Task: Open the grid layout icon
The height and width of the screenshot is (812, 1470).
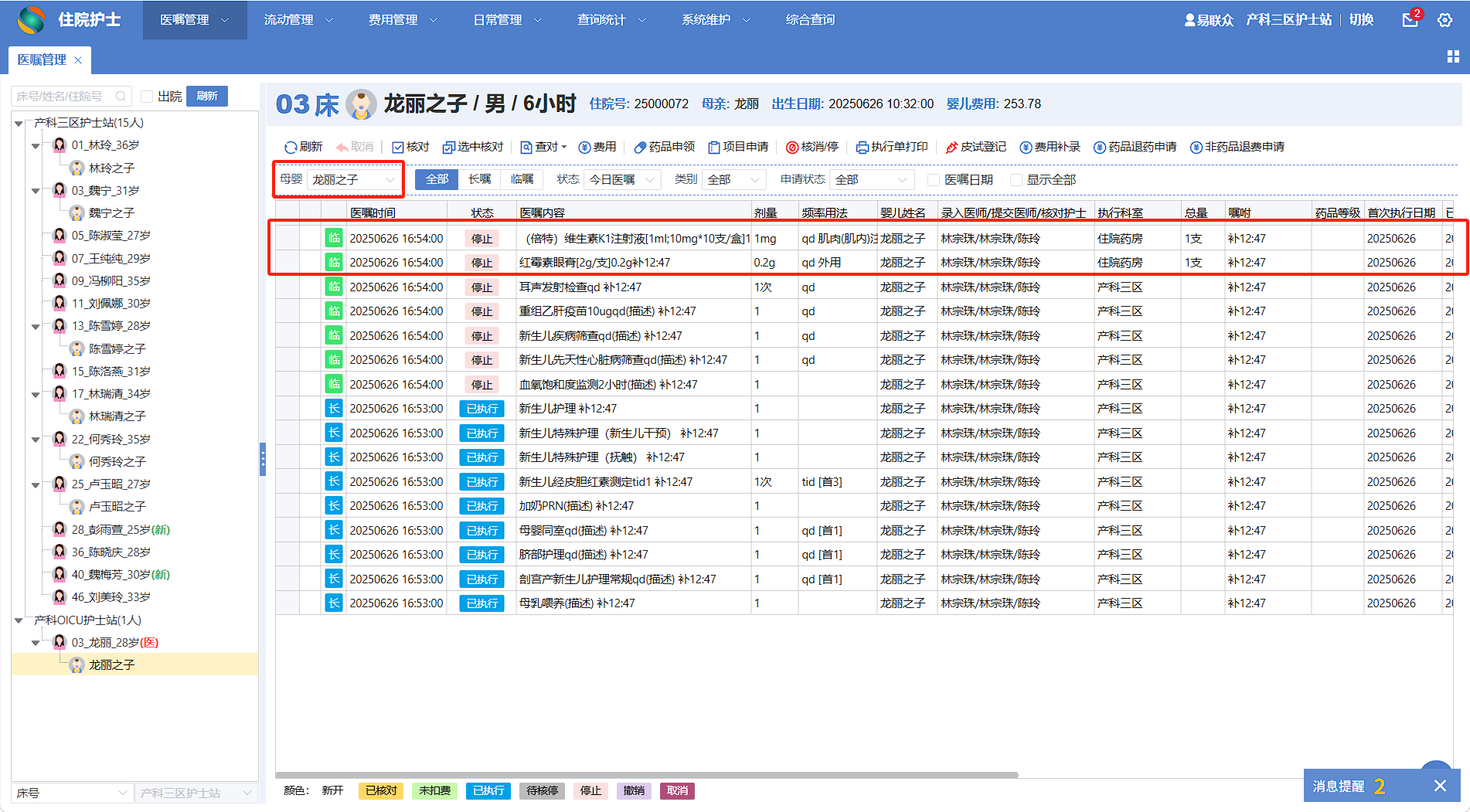Action: [1453, 56]
